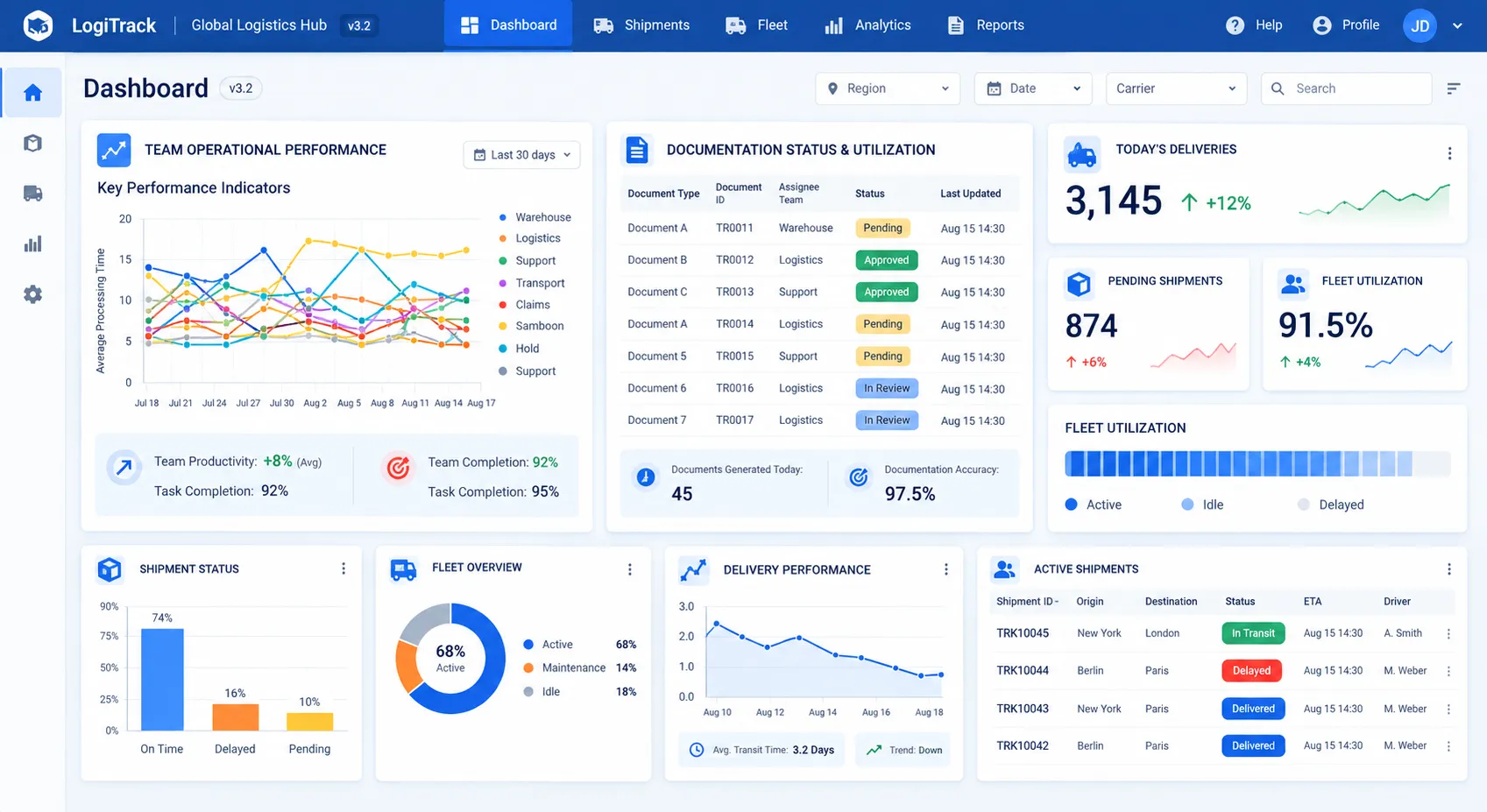Click the Profile link
This screenshot has height=812, width=1487.
(1346, 25)
